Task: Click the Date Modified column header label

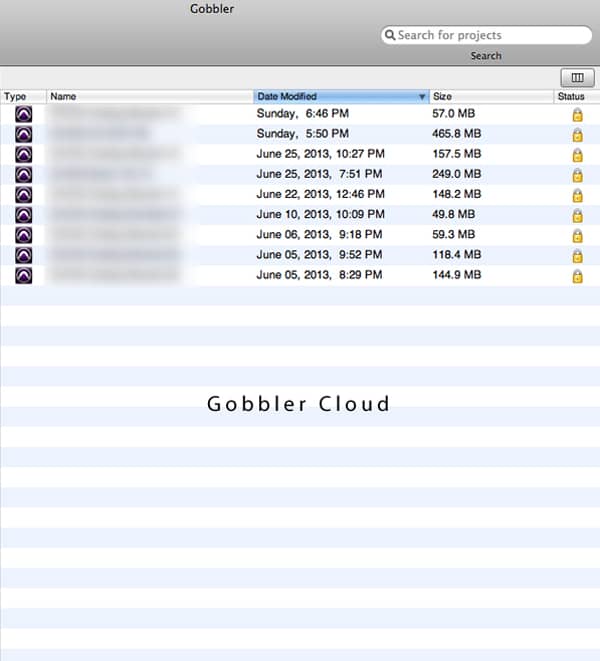Action: coord(287,97)
